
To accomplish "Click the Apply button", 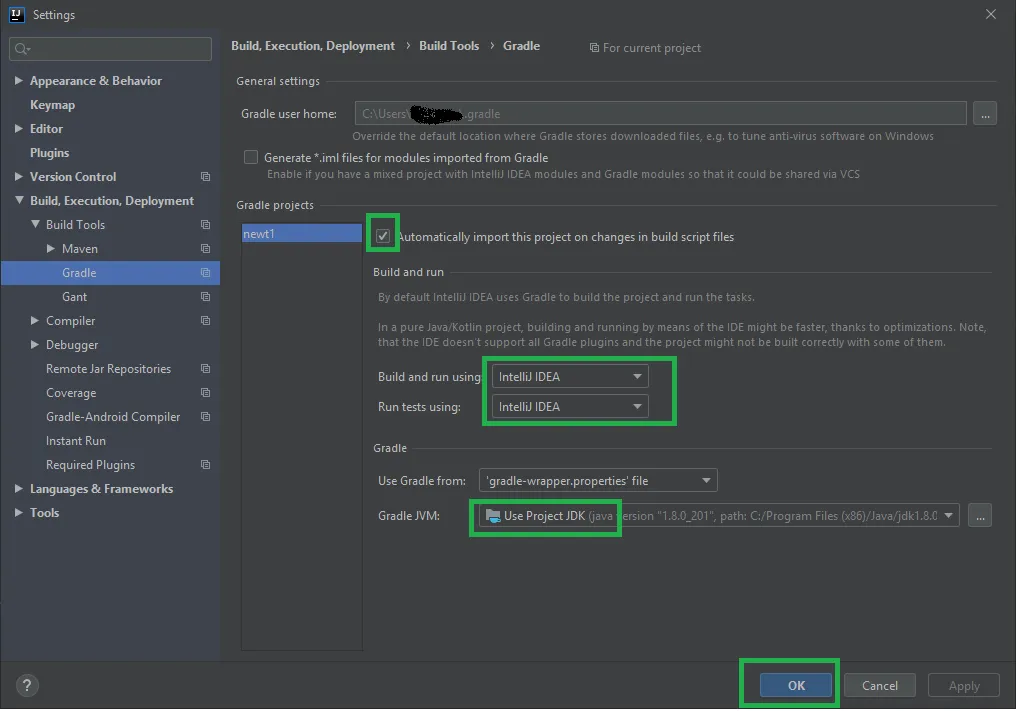I will coord(963,685).
